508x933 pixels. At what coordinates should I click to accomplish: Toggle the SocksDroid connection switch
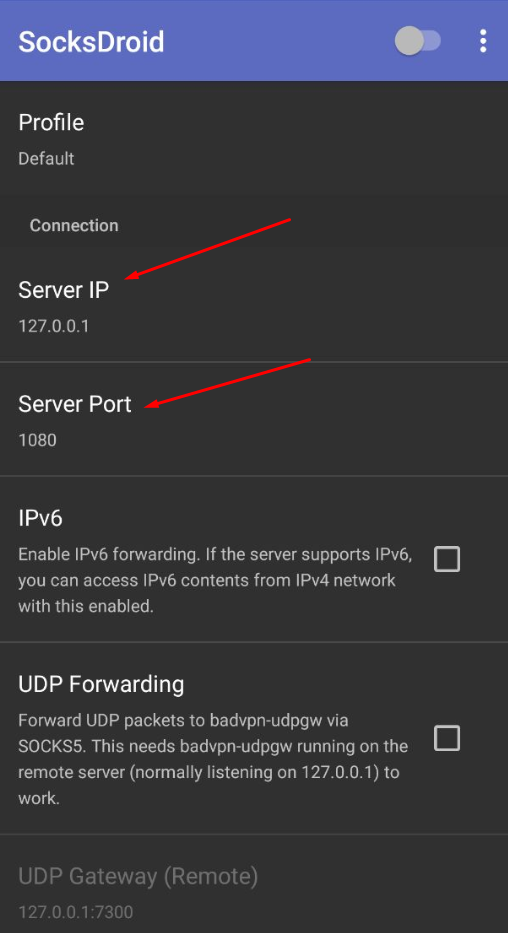418,42
